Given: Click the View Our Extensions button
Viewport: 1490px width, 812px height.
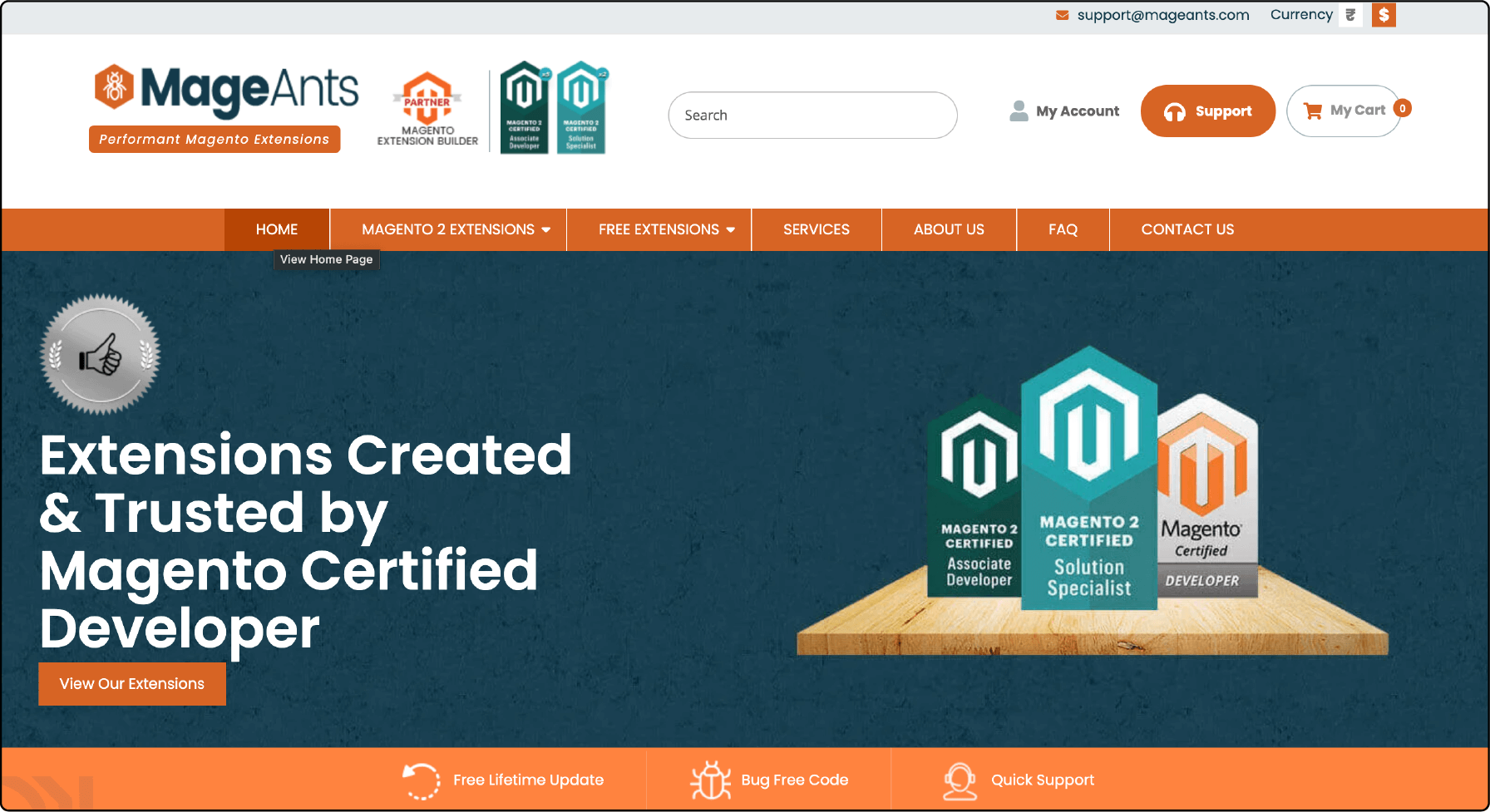Looking at the screenshot, I should [132, 684].
